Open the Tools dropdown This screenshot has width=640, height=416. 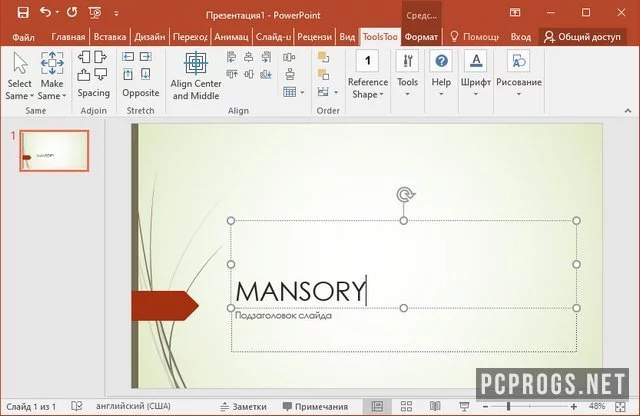click(x=407, y=75)
